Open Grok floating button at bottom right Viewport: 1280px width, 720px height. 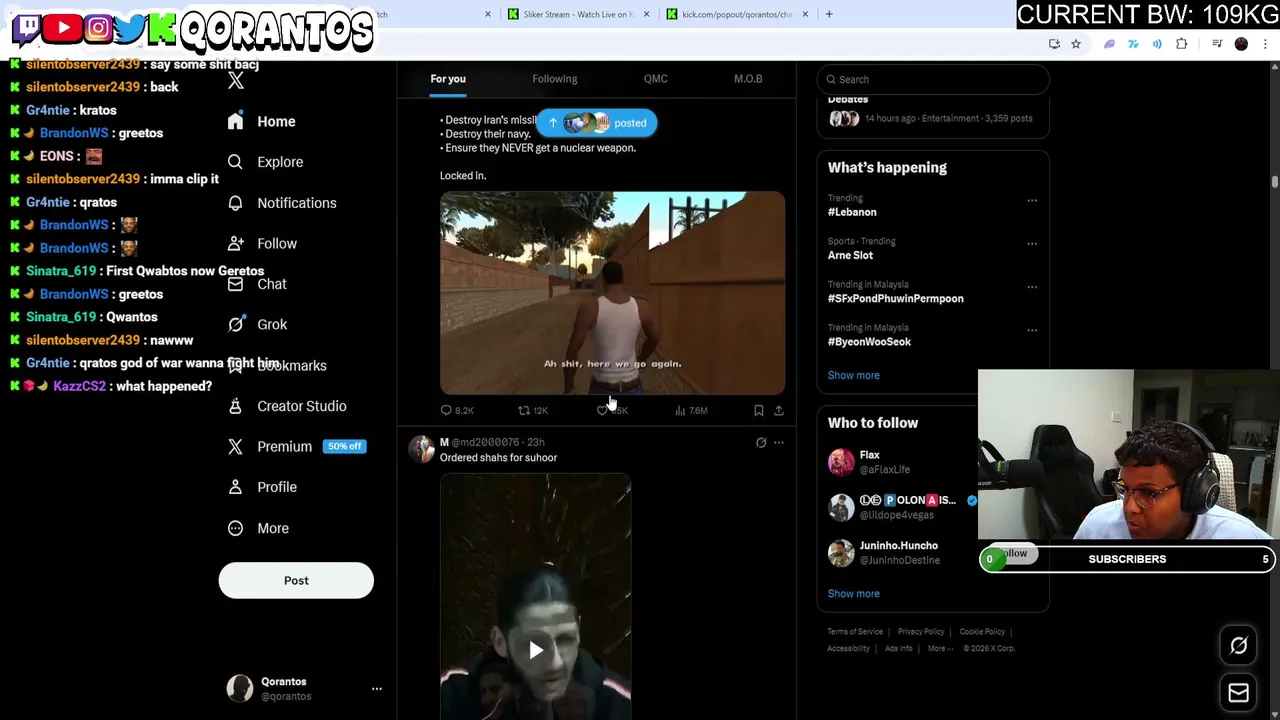pyautogui.click(x=1238, y=646)
